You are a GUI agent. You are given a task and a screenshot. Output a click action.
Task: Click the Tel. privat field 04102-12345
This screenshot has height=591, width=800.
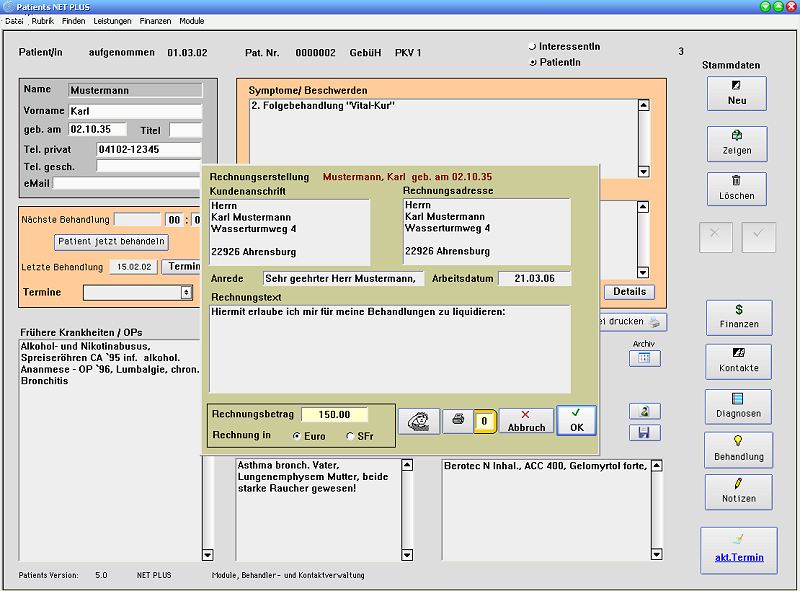coord(149,150)
